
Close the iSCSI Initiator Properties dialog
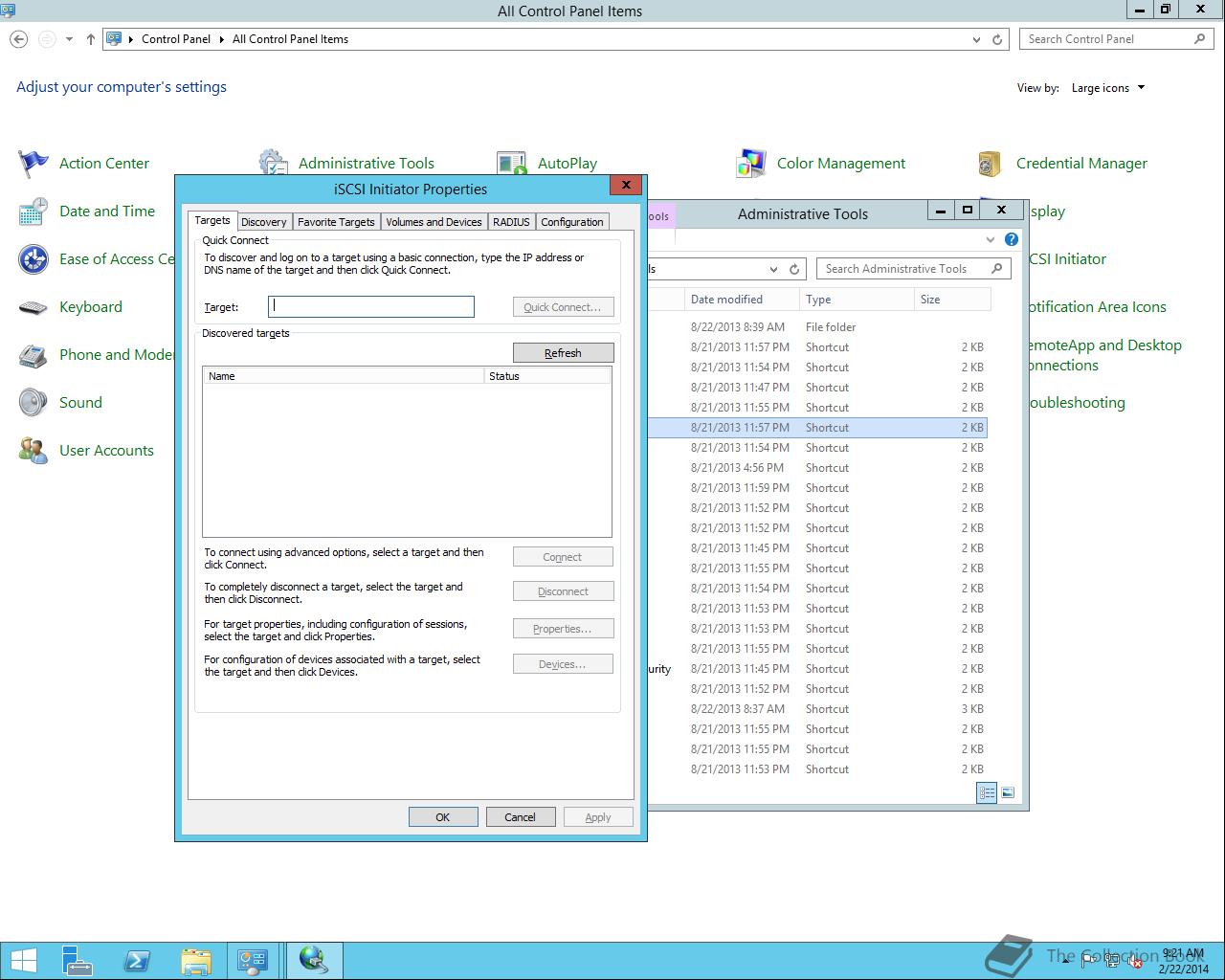point(626,185)
